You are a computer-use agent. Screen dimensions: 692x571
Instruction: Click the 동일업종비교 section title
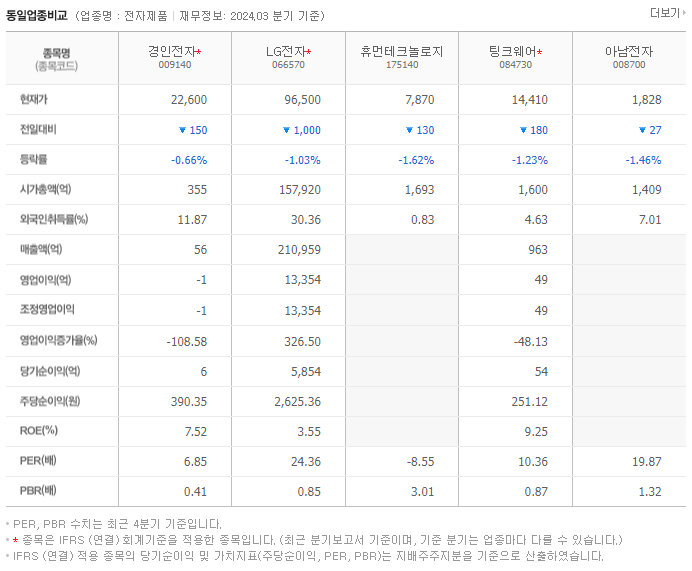point(37,15)
